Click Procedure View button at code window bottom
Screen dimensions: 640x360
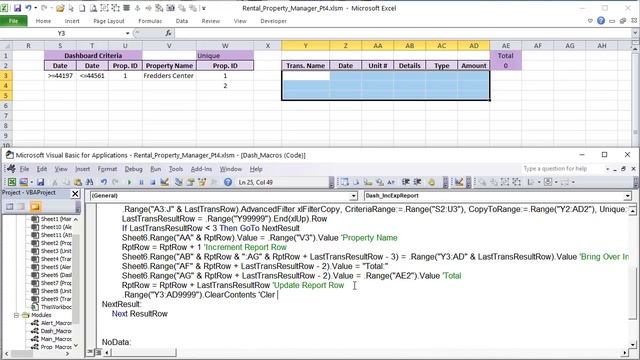tap(90, 352)
